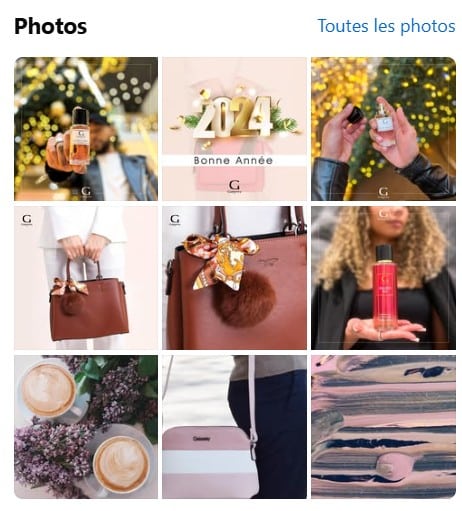
Task: Click the red perfume bottle on woman's palm
Action: (385, 288)
